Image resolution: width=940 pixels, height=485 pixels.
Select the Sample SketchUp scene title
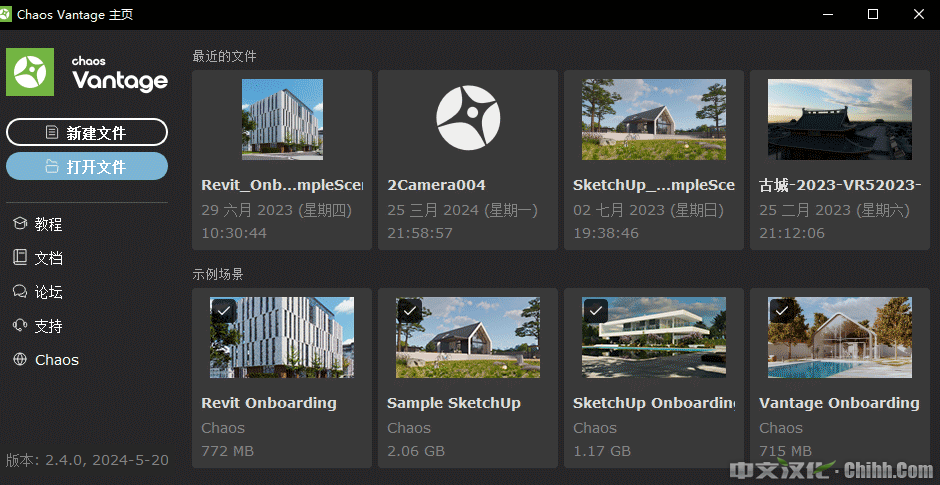pos(453,403)
